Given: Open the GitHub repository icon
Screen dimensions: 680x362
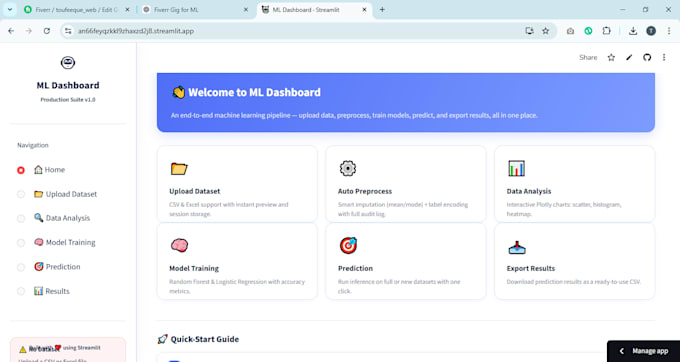Looking at the screenshot, I should click(647, 57).
